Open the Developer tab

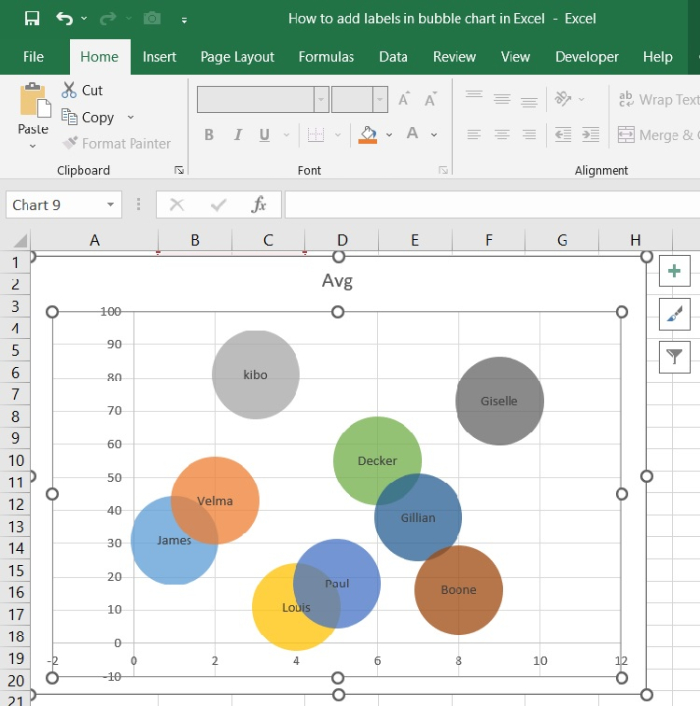pos(587,57)
